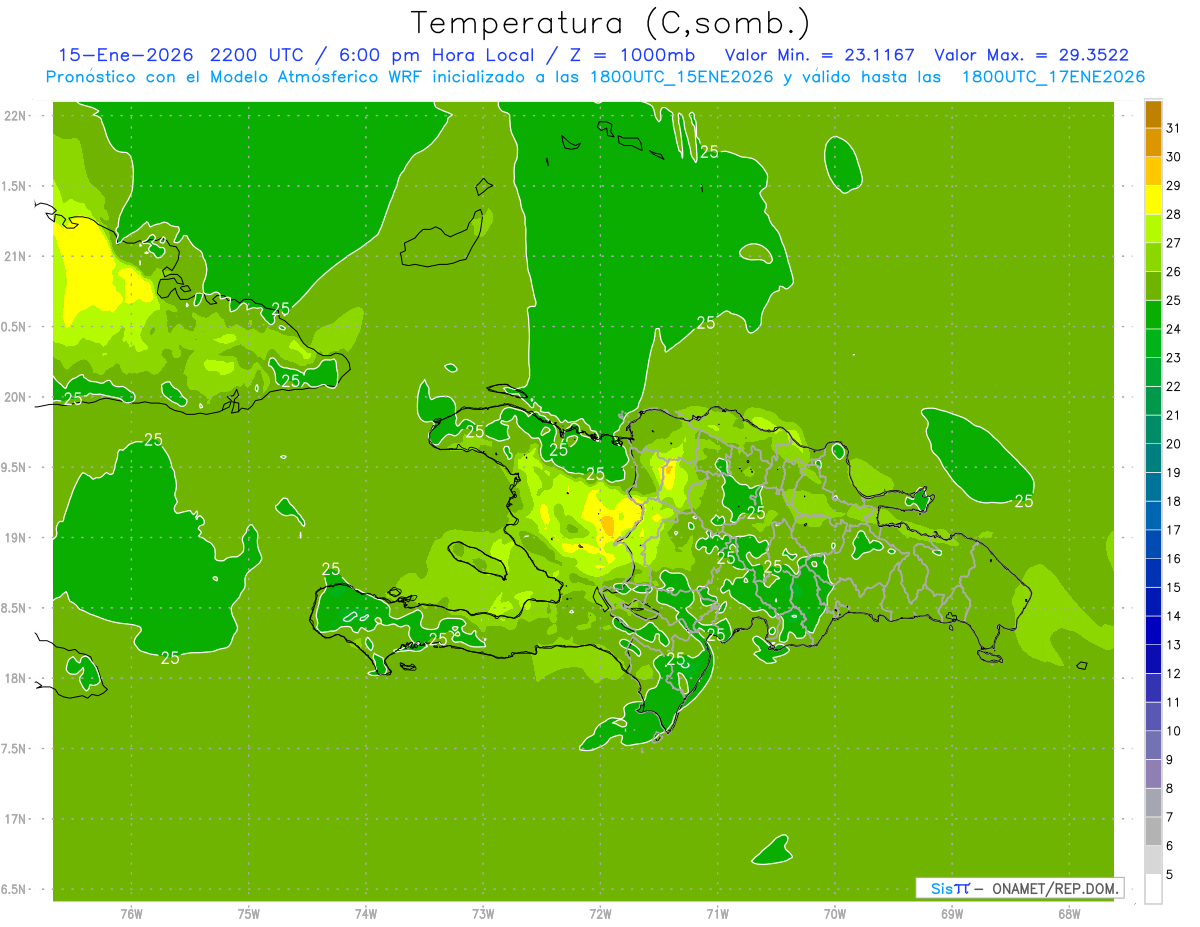Click the 'Temperatura (C,somb.)' title

click(x=611, y=23)
